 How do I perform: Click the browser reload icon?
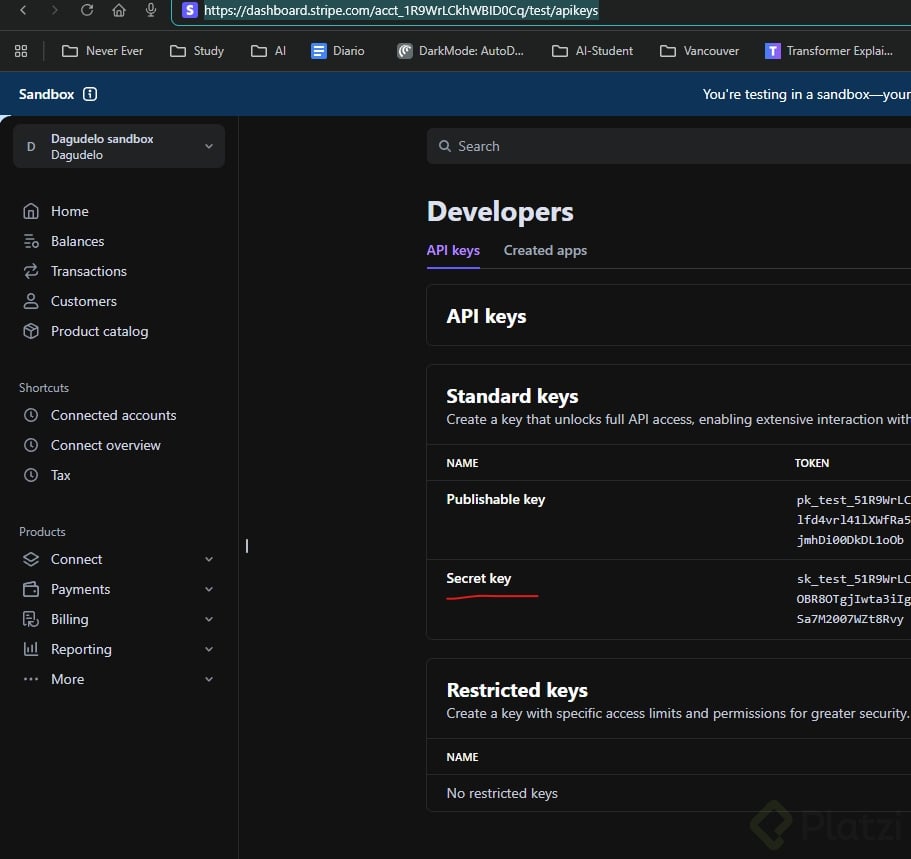(x=87, y=10)
